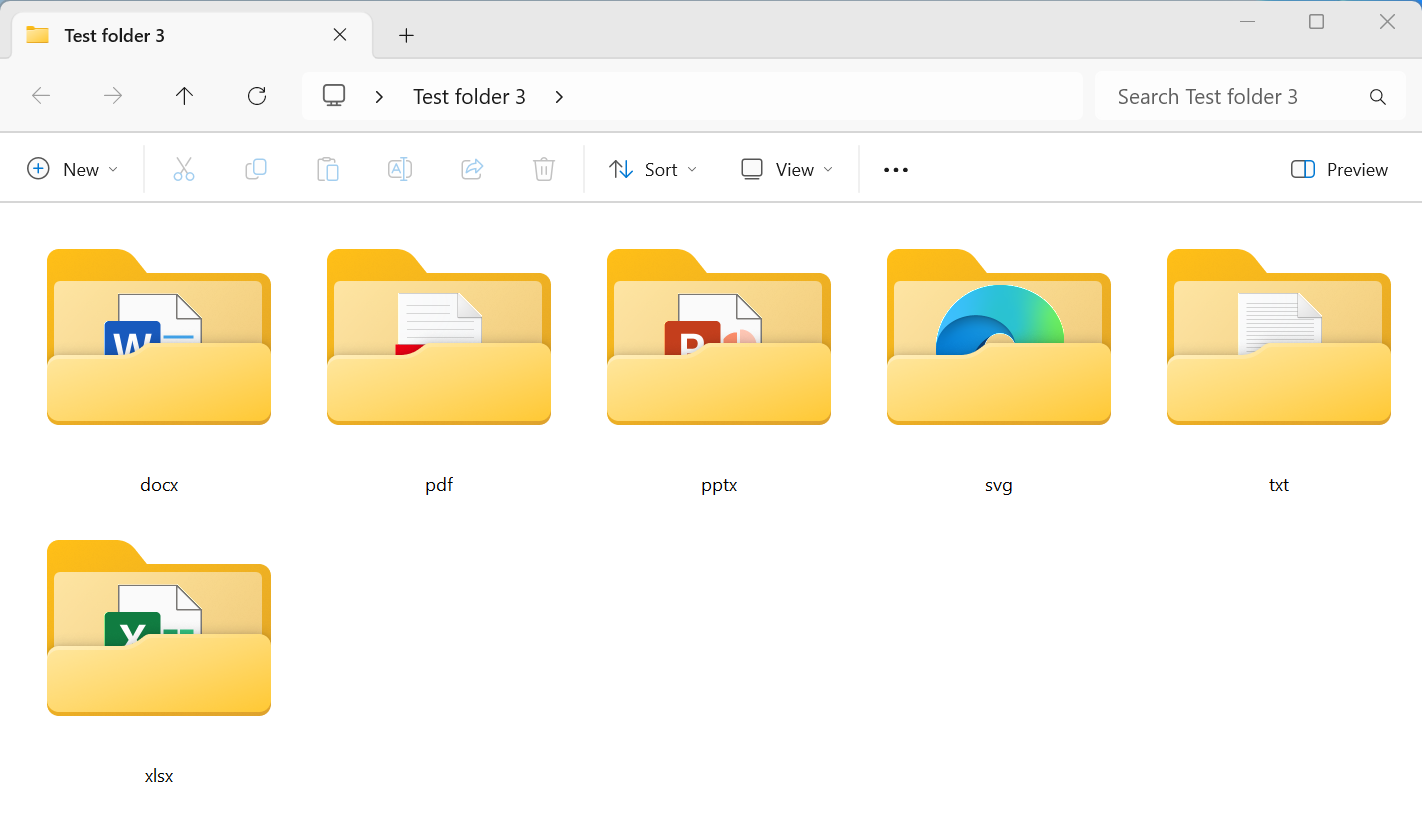
Task: Navigate back with the left arrow
Action: pyautogui.click(x=41, y=96)
